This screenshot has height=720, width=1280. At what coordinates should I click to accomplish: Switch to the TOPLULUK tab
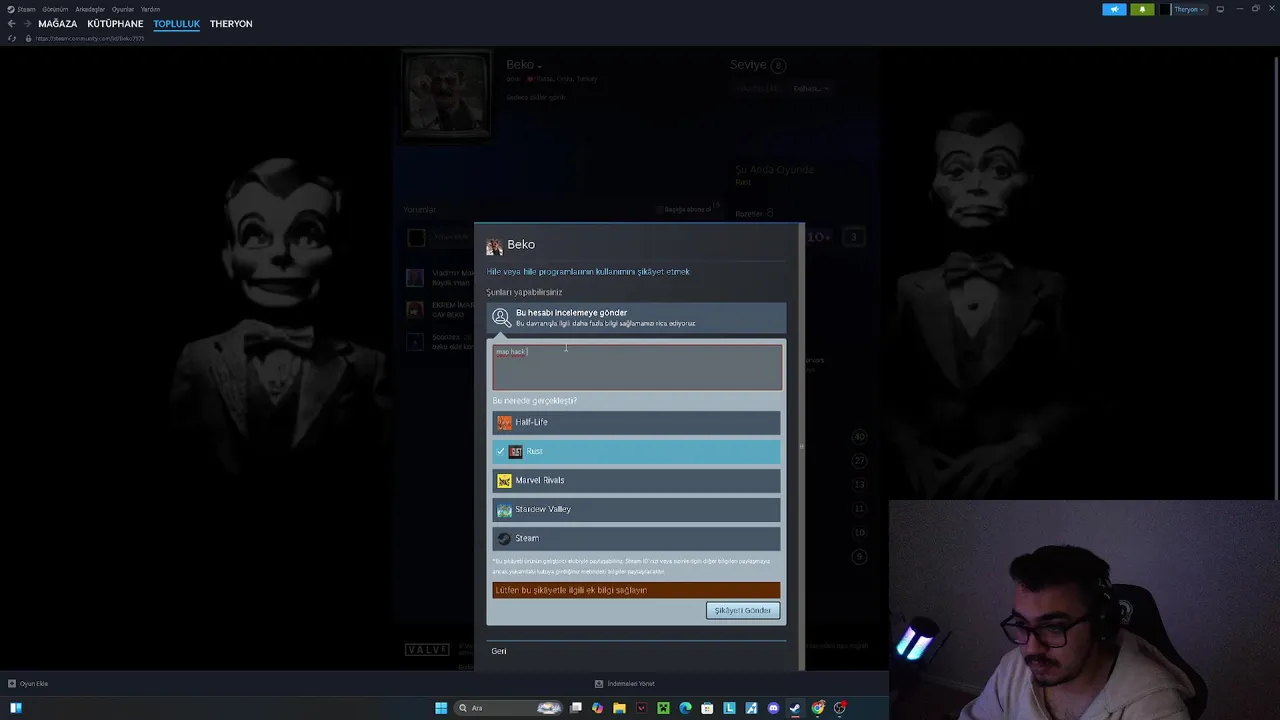coord(177,24)
